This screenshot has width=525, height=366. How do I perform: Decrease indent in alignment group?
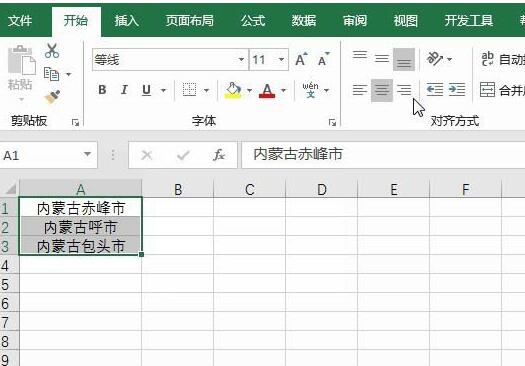435,90
